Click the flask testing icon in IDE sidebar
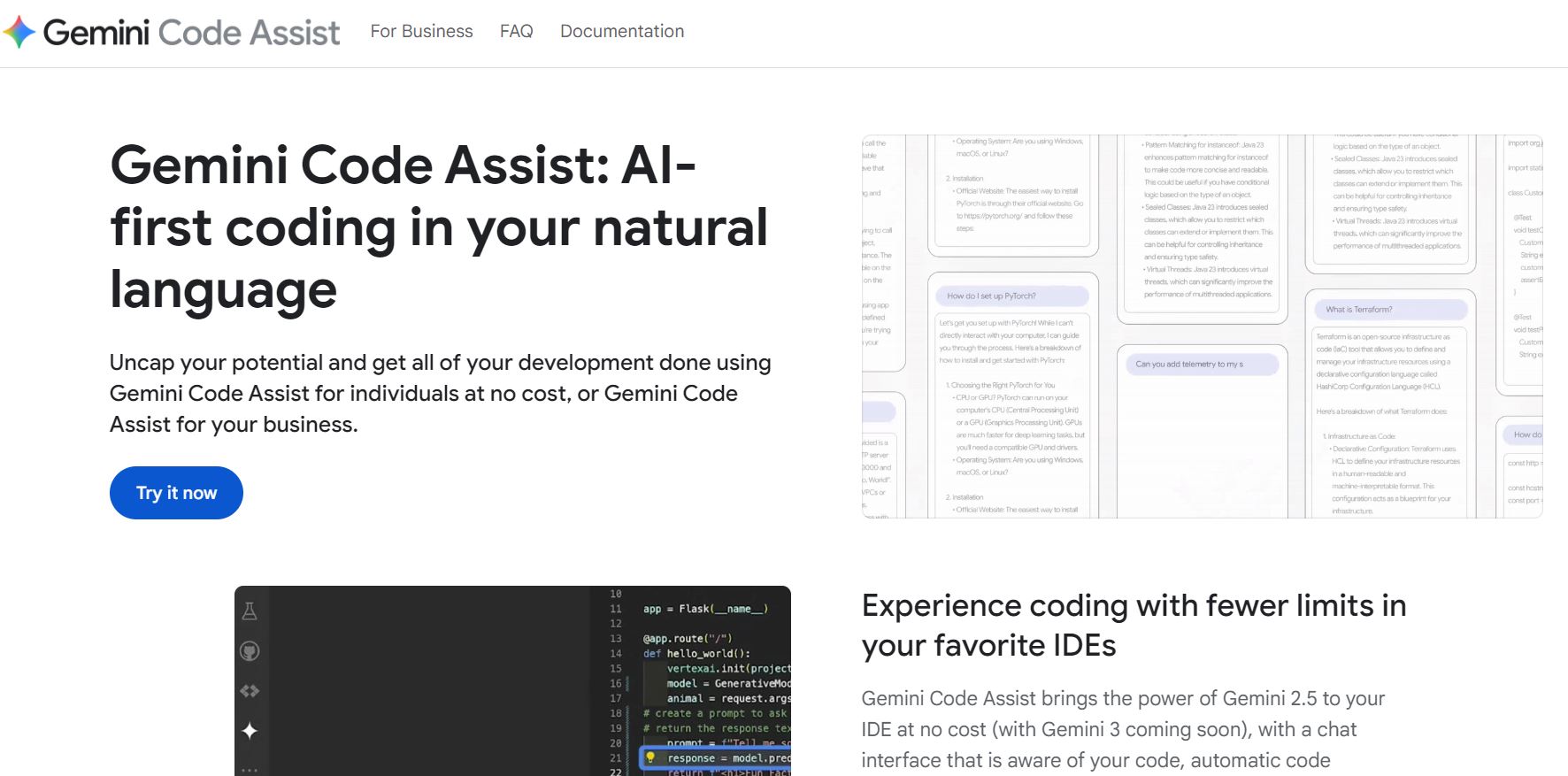Image resolution: width=1568 pixels, height=776 pixels. (250, 611)
